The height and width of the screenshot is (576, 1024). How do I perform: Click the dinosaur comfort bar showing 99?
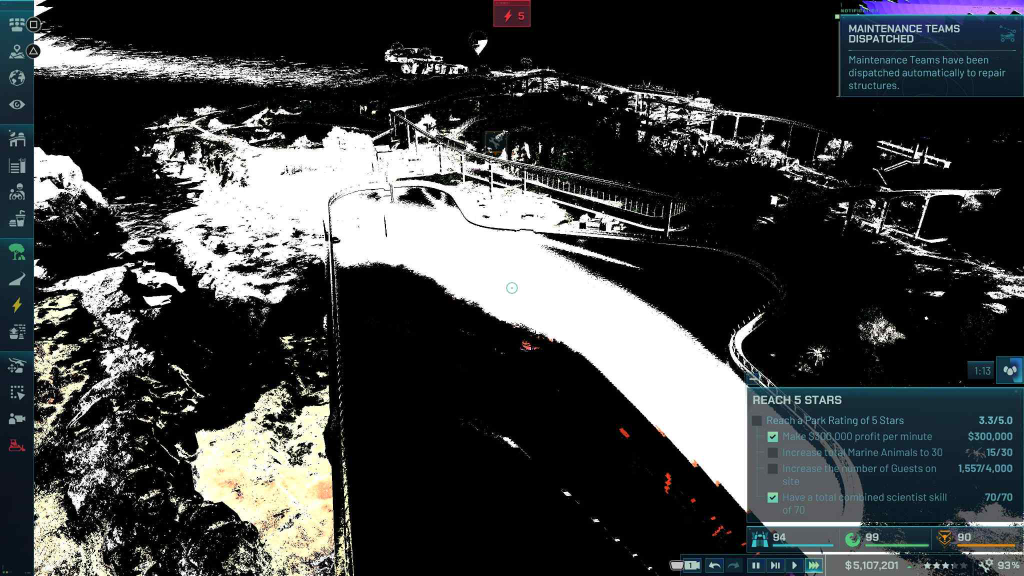tap(886, 539)
